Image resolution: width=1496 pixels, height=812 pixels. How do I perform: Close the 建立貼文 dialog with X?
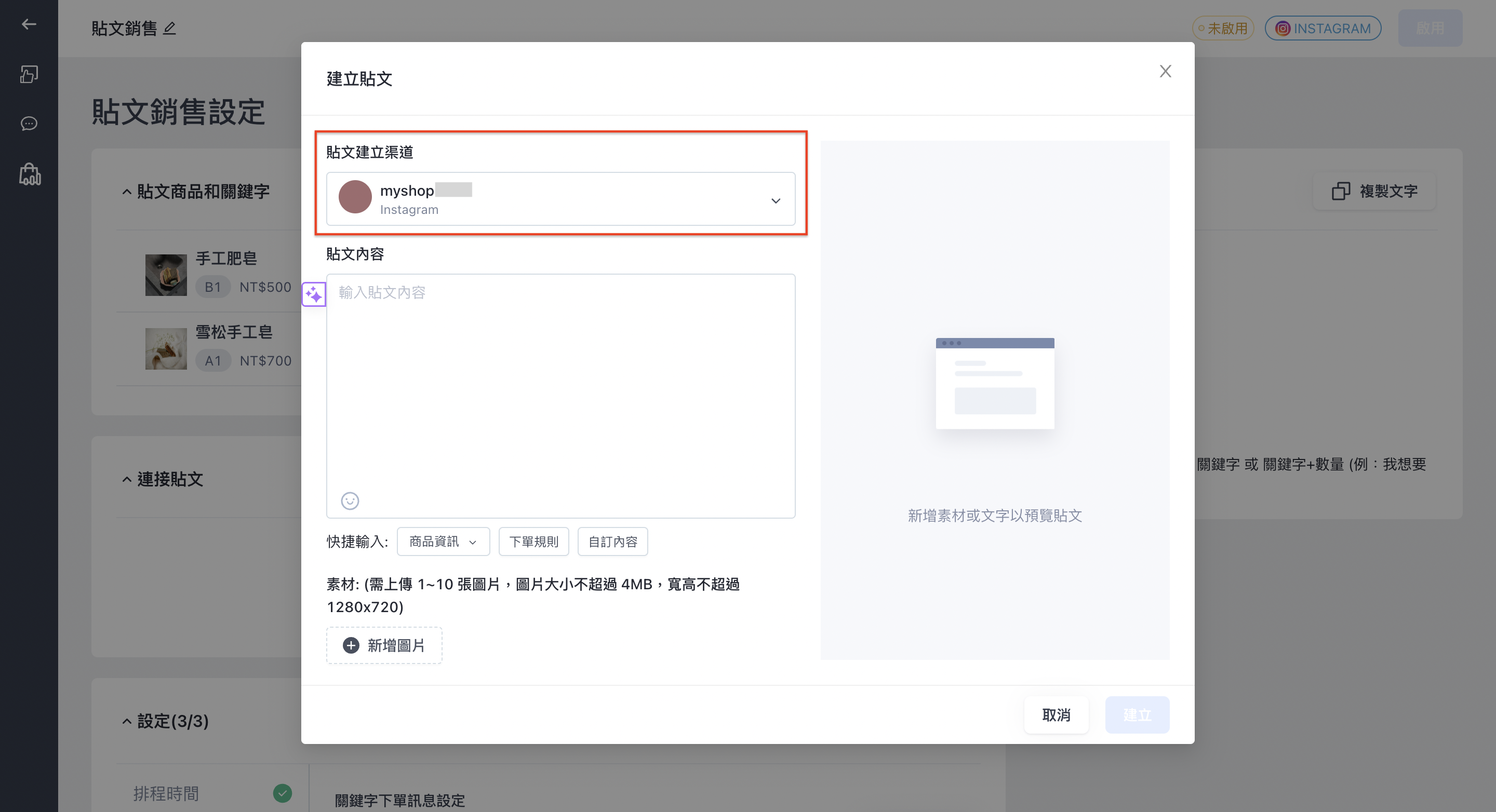point(1165,71)
